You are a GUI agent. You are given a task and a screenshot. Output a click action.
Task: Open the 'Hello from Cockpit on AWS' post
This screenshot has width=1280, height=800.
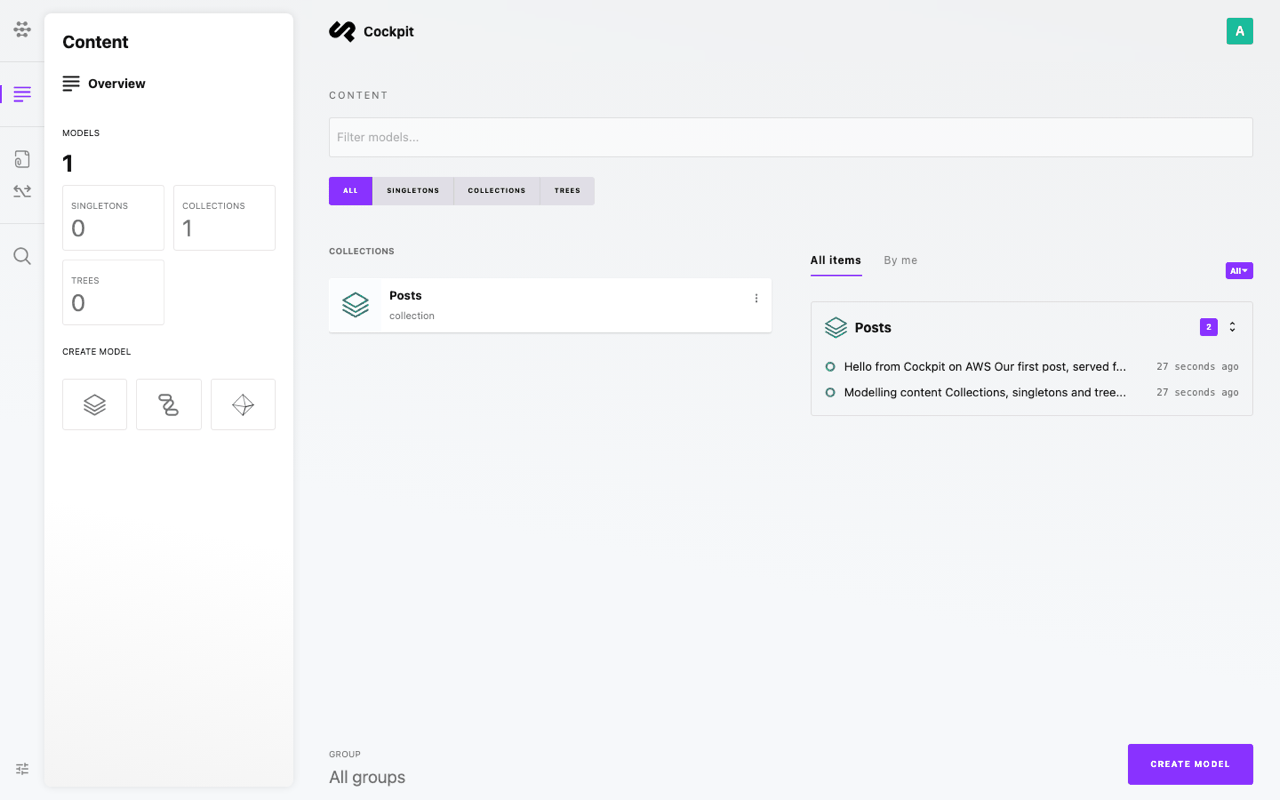985,367
